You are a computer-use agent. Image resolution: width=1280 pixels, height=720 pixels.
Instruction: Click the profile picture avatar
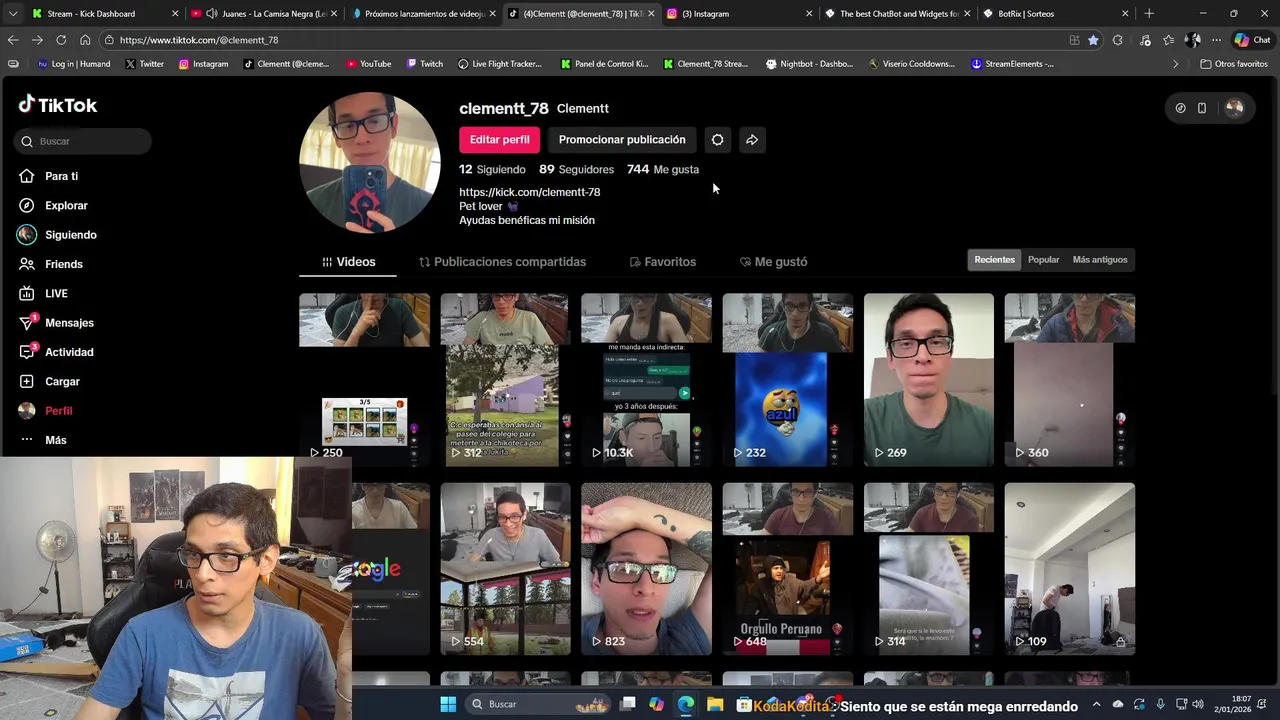click(x=370, y=163)
